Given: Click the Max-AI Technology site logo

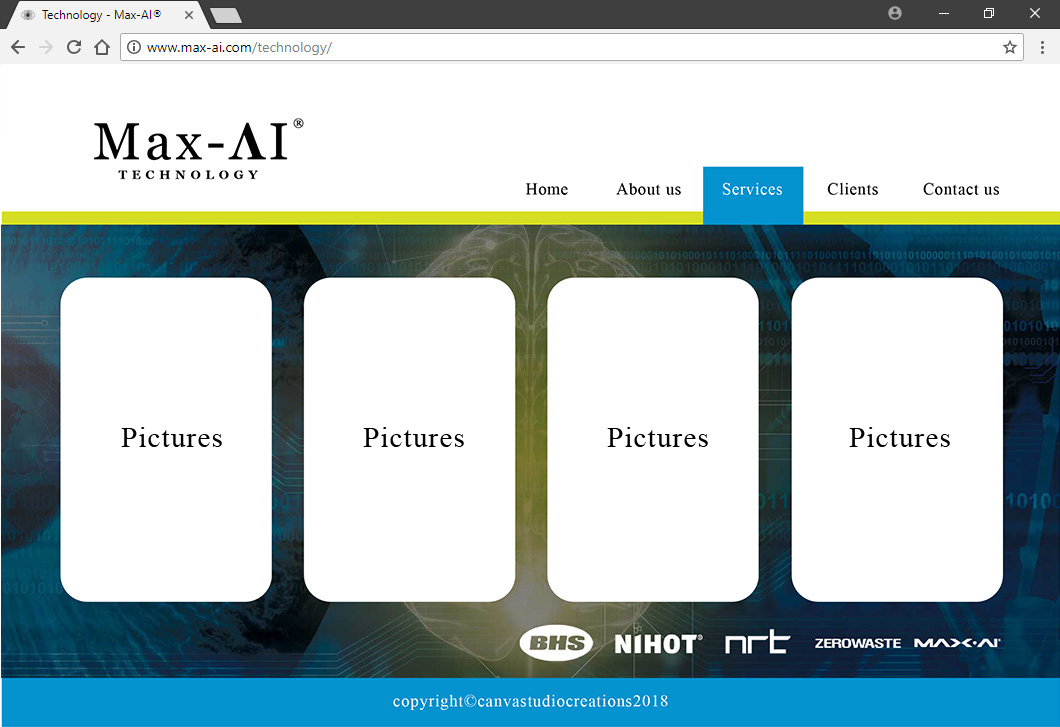Looking at the screenshot, I should coord(194,147).
